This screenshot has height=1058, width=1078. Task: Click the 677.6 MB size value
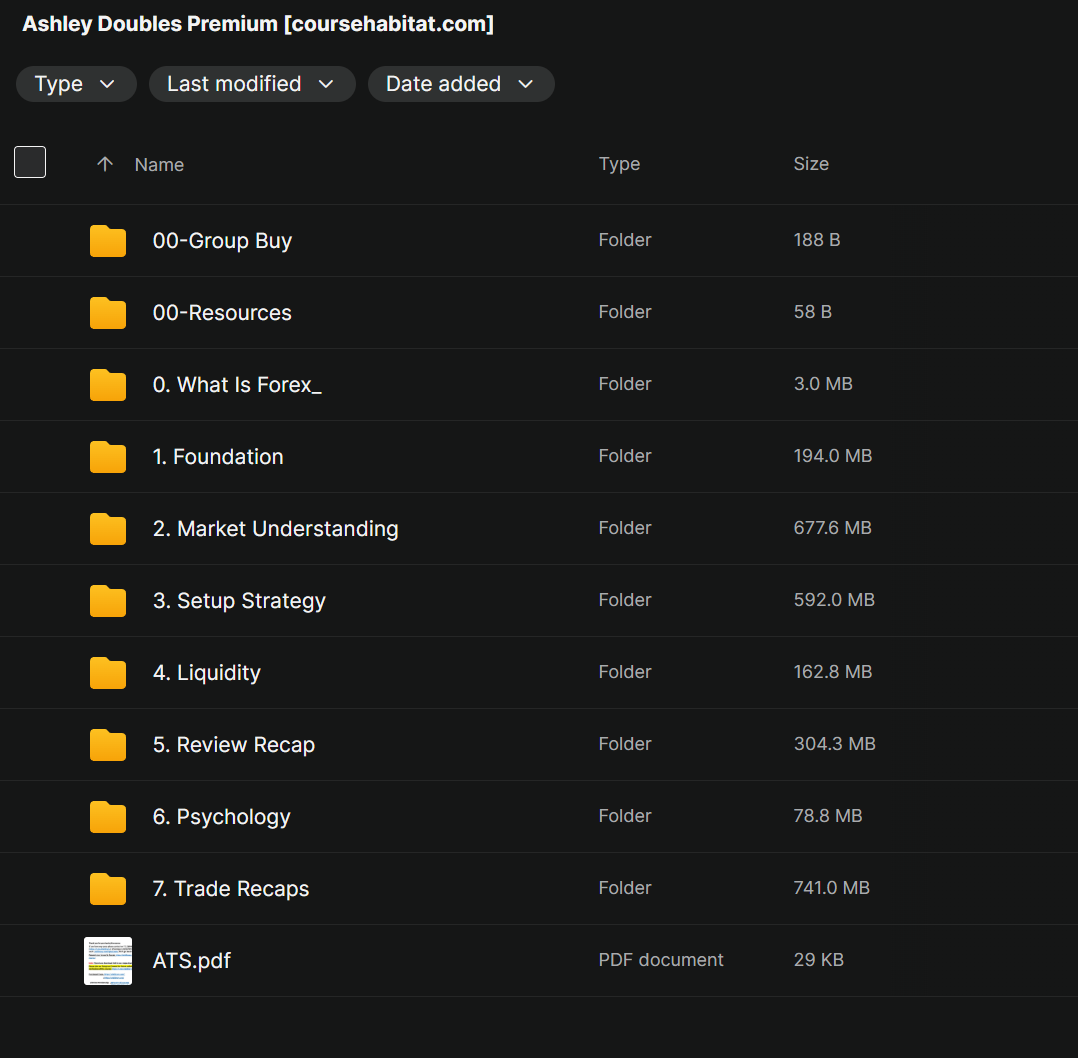click(833, 528)
